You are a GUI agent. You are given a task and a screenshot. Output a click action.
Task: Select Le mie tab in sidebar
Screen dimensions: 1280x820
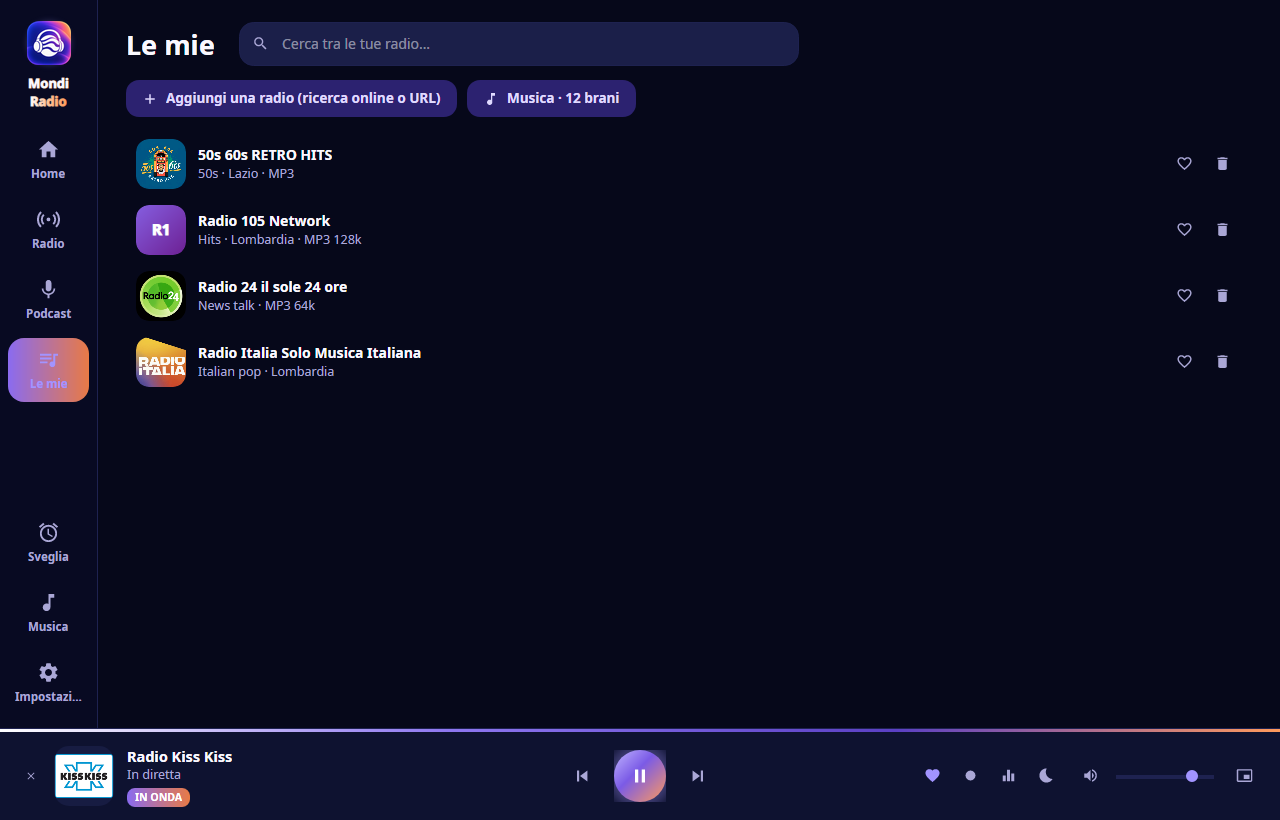48,370
